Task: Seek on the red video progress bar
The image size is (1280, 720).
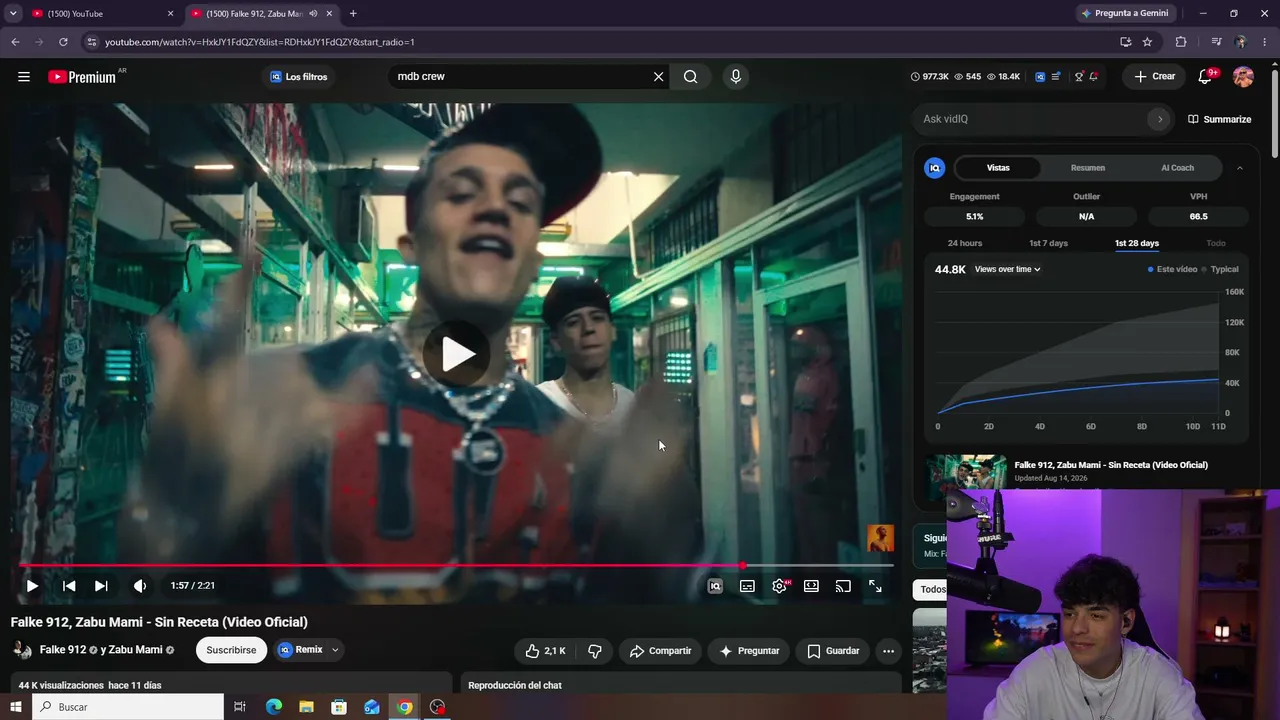Action: 456,566
